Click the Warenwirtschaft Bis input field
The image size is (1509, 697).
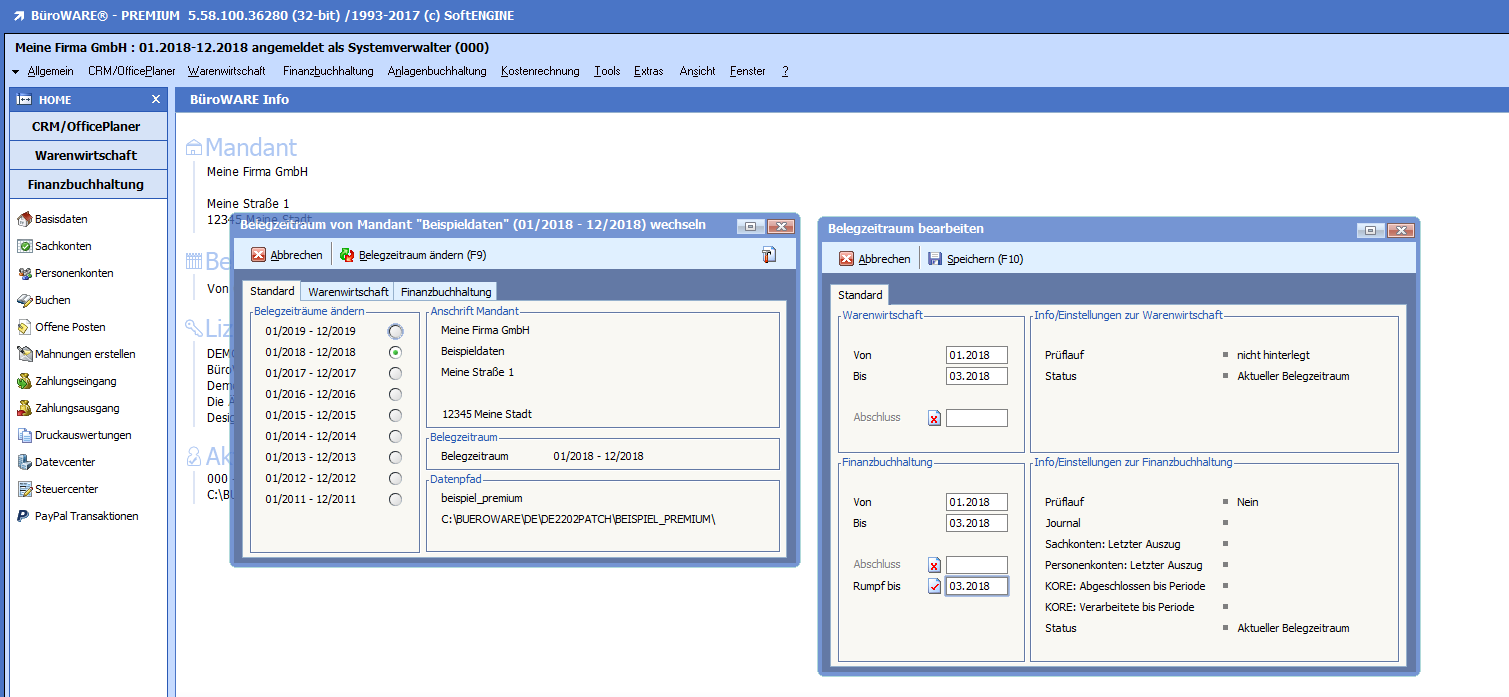tap(976, 376)
